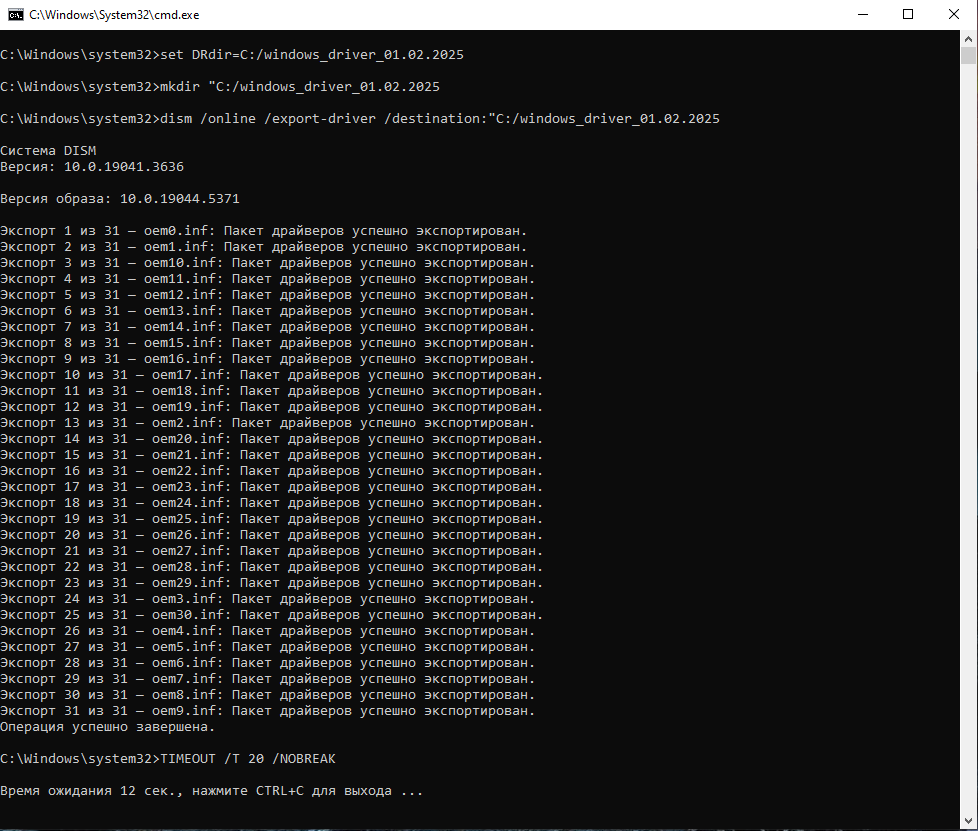Screen dimensions: 978x831
Task: Click the line "Версия: 10.0.19041.3636"
Action: coord(92,167)
